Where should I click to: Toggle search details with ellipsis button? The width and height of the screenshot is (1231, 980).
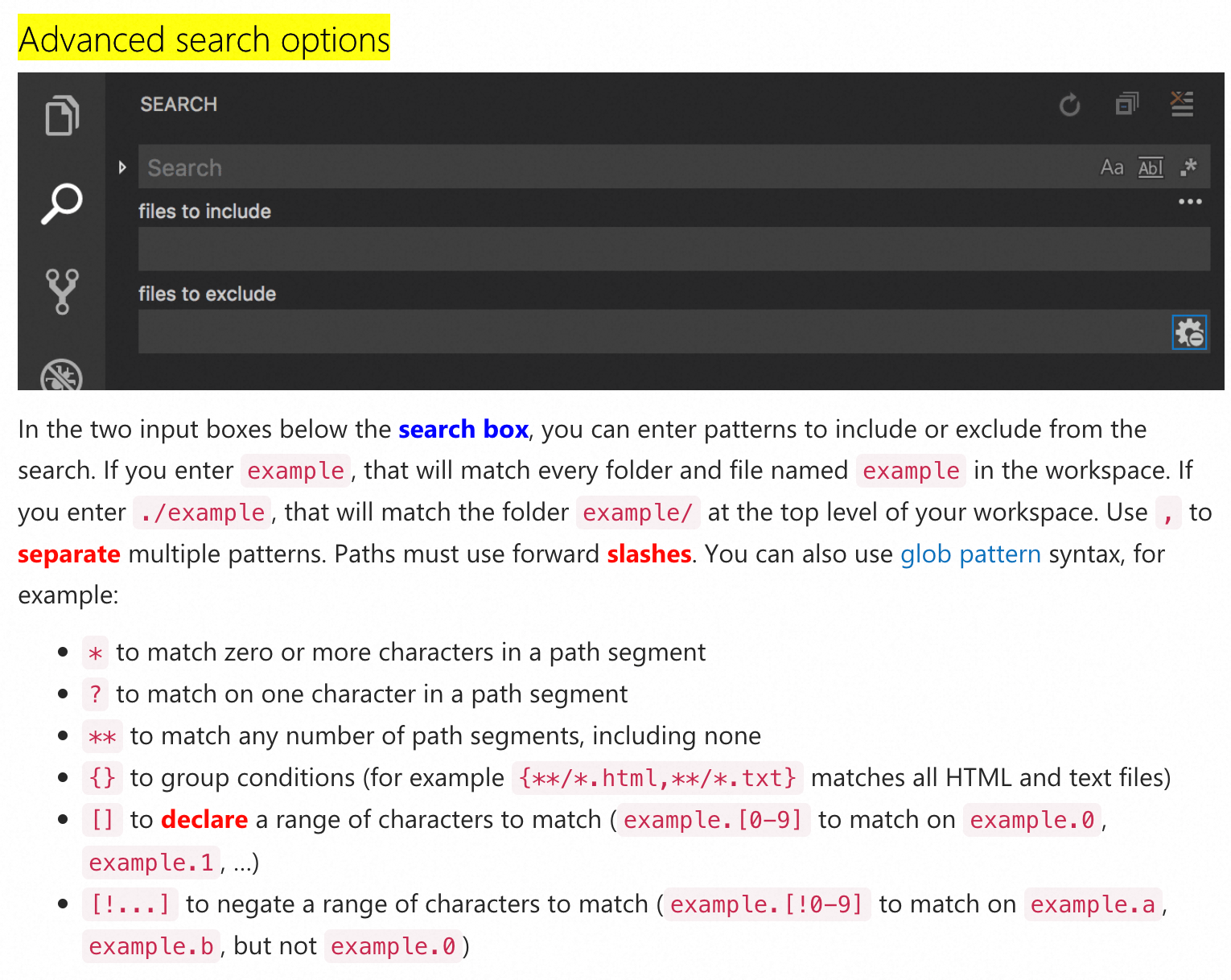1189,202
